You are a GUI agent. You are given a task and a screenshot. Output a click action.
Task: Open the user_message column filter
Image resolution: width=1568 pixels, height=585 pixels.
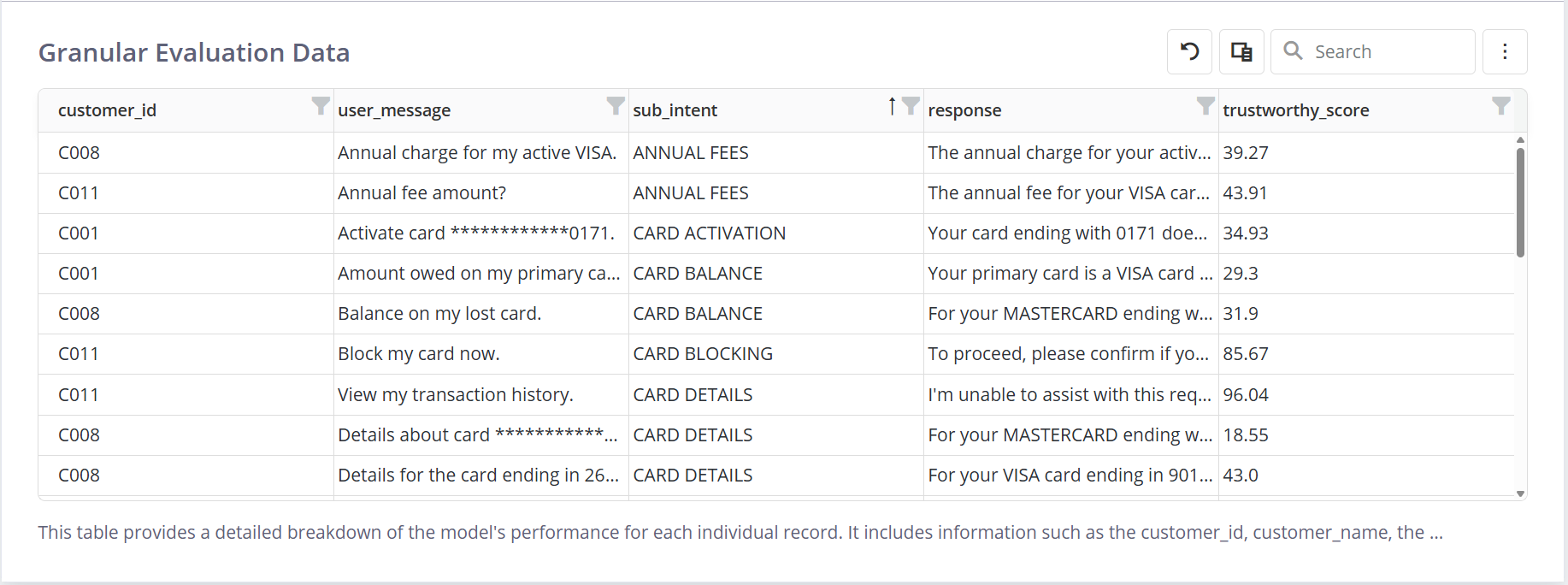pos(616,106)
